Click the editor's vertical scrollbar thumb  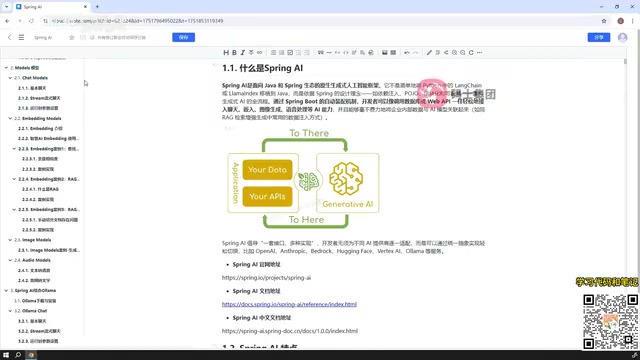[625, 62]
